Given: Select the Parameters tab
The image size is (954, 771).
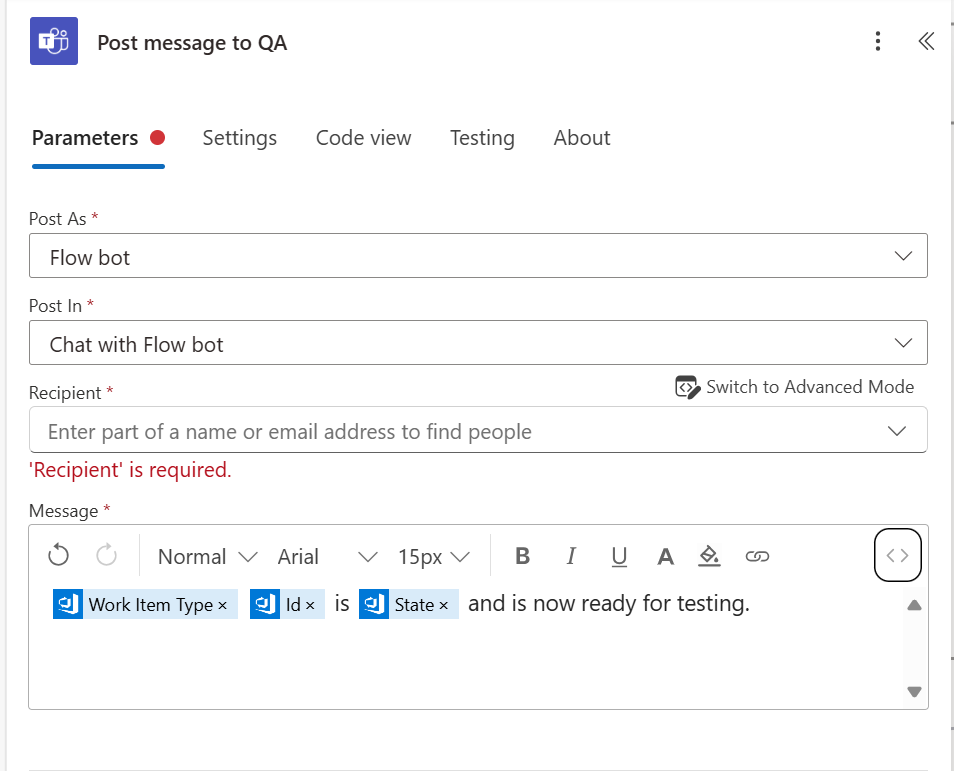Looking at the screenshot, I should [98, 138].
